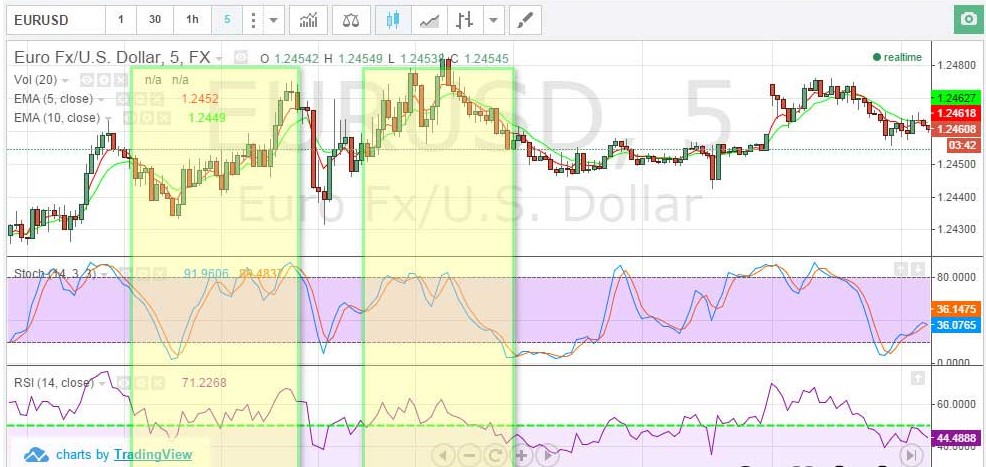Image resolution: width=986 pixels, height=467 pixels.
Task: Click the 71.2268 RSI value
Action: click(x=204, y=382)
